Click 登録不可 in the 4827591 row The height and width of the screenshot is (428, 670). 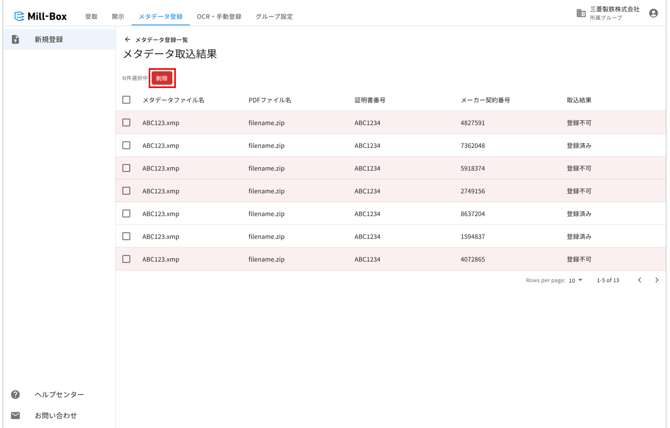(x=579, y=123)
